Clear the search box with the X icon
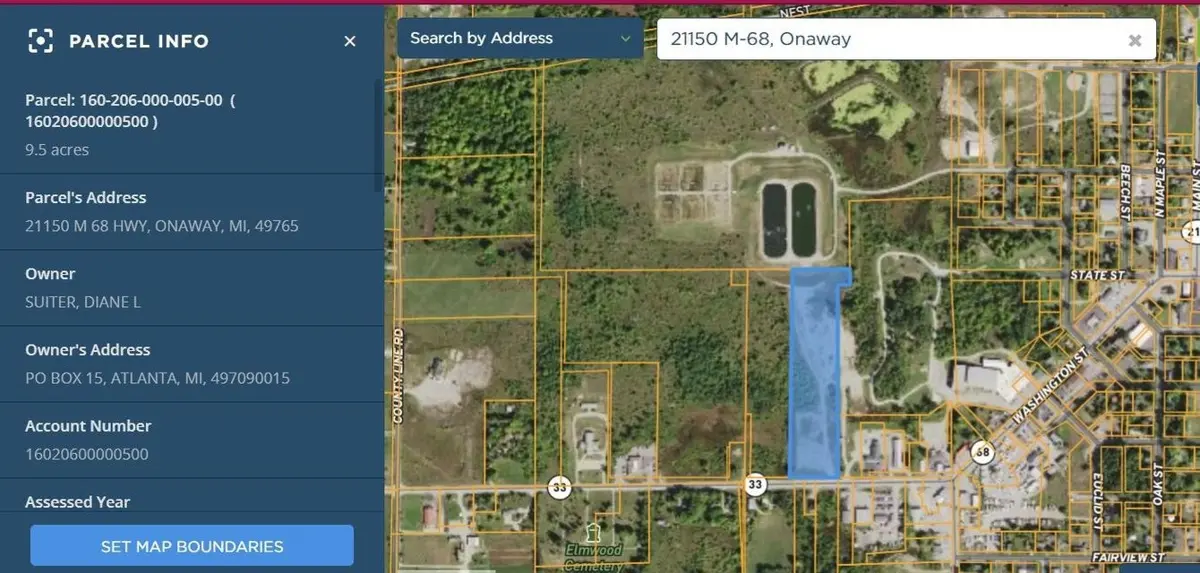This screenshot has width=1200, height=573. pyautogui.click(x=1135, y=40)
